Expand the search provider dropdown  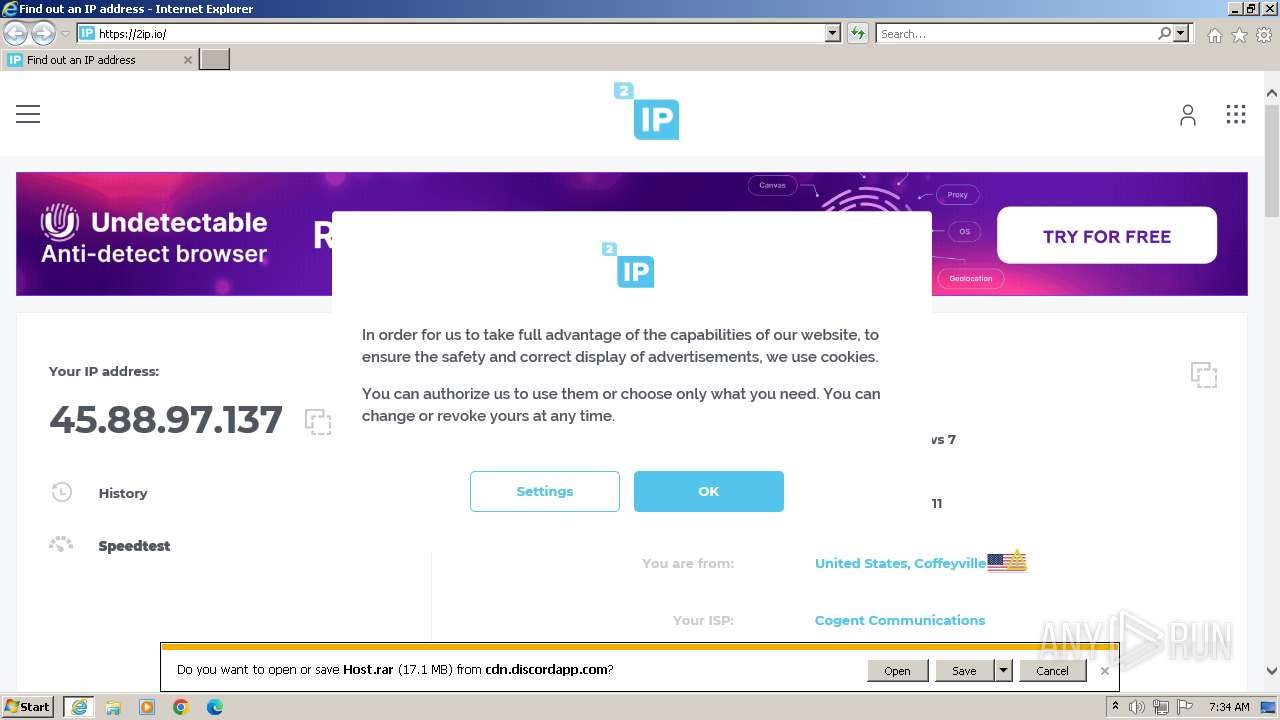click(x=1181, y=33)
